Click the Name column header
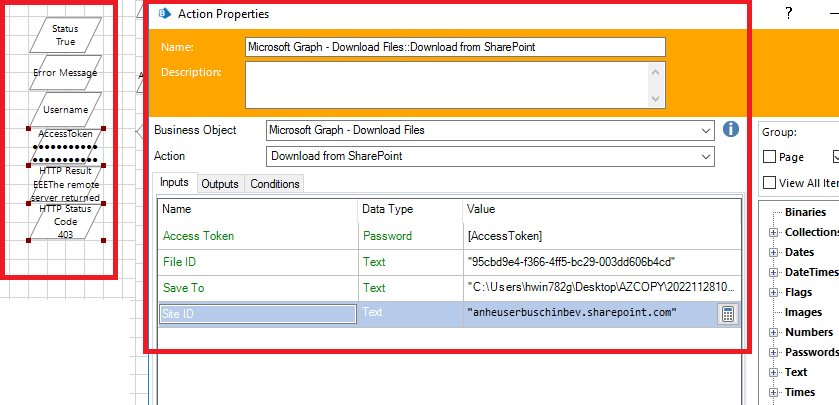Image resolution: width=839 pixels, height=405 pixels. point(258,209)
